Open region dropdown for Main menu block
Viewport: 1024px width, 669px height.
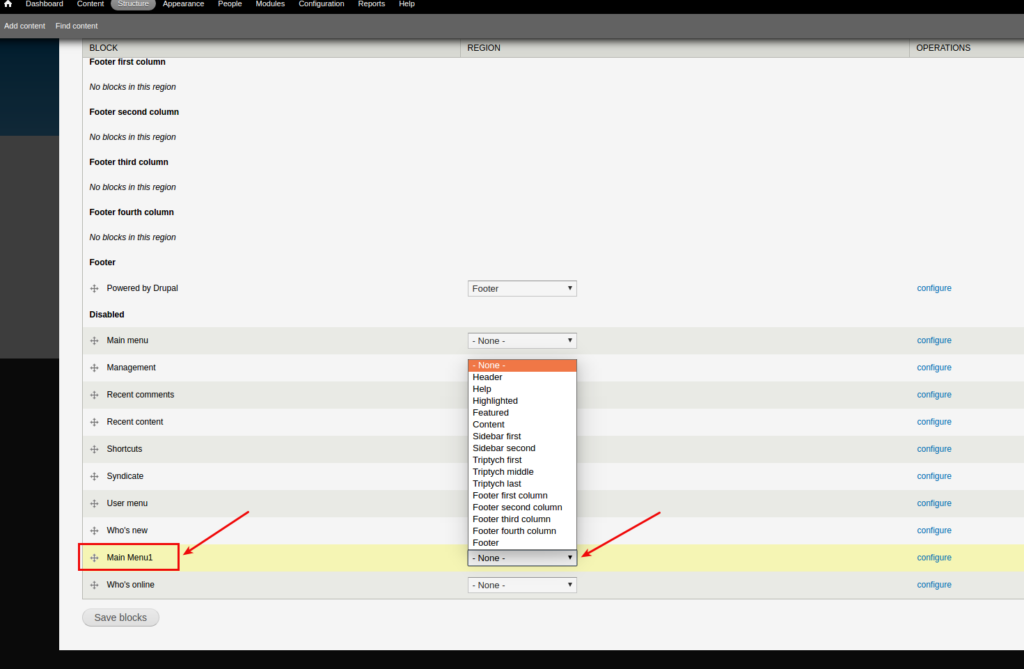(x=522, y=340)
